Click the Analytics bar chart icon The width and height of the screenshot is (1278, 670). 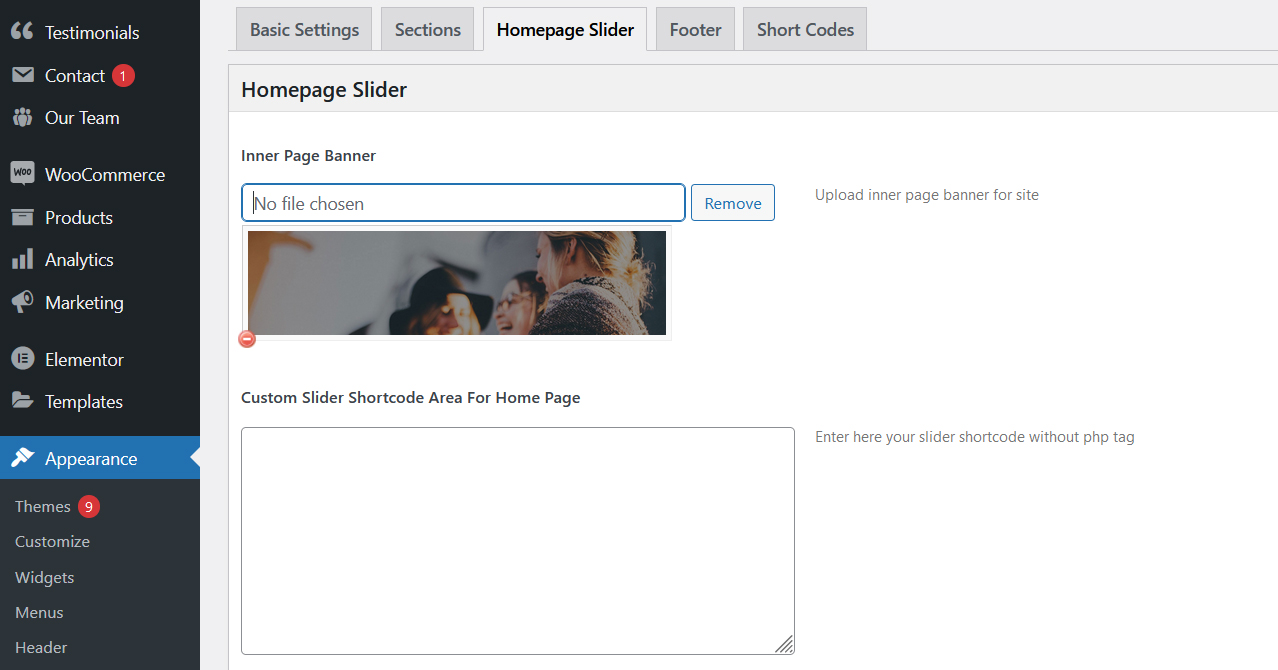tap(22, 259)
